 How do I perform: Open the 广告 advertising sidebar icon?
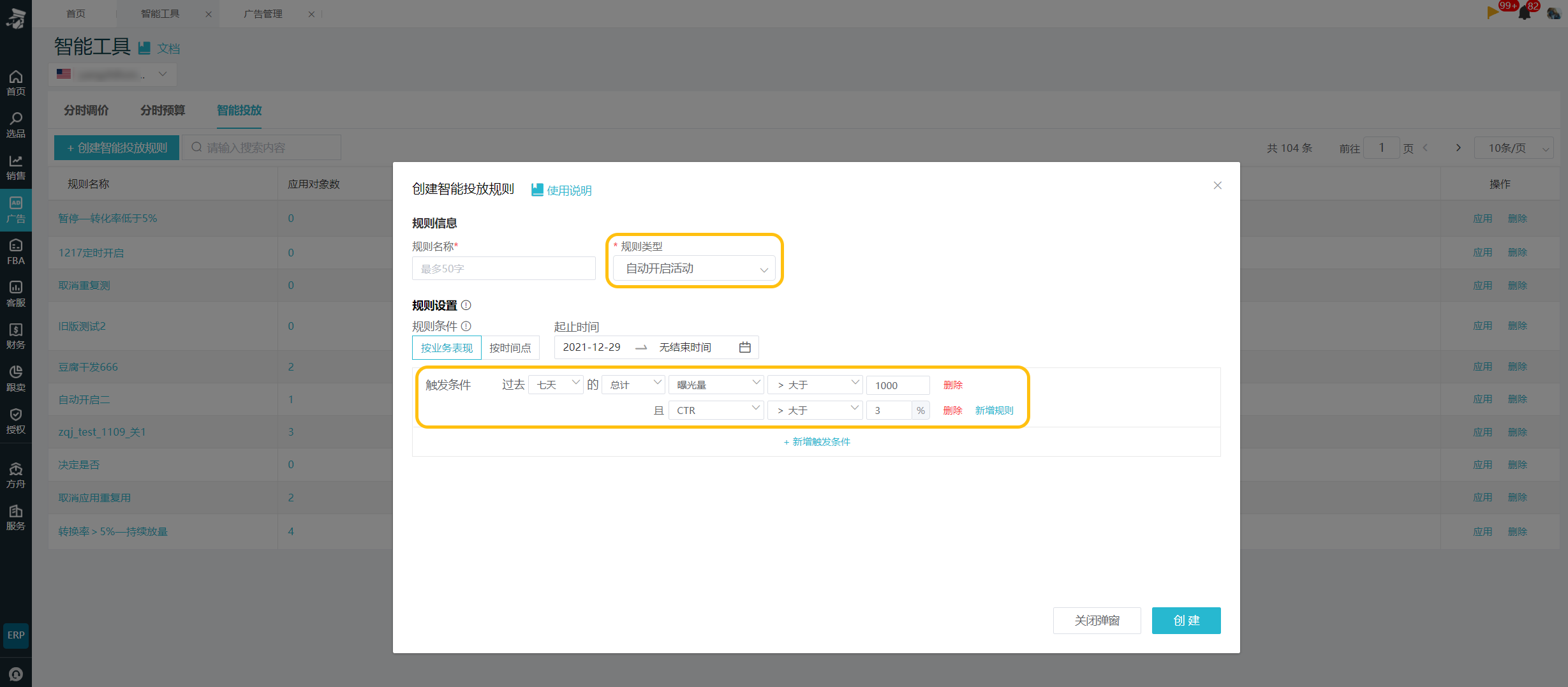[x=16, y=210]
